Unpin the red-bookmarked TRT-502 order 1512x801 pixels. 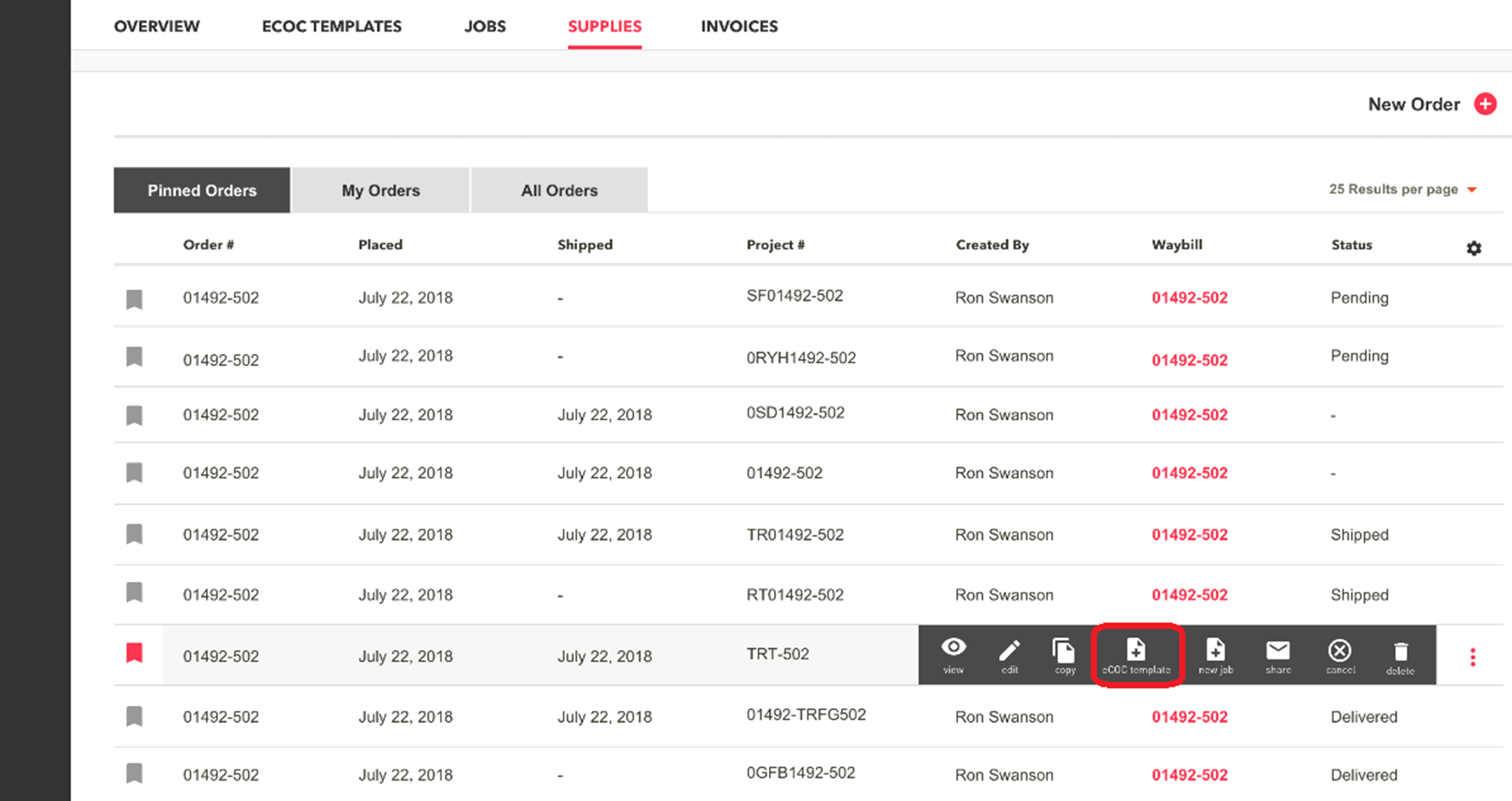click(x=135, y=654)
